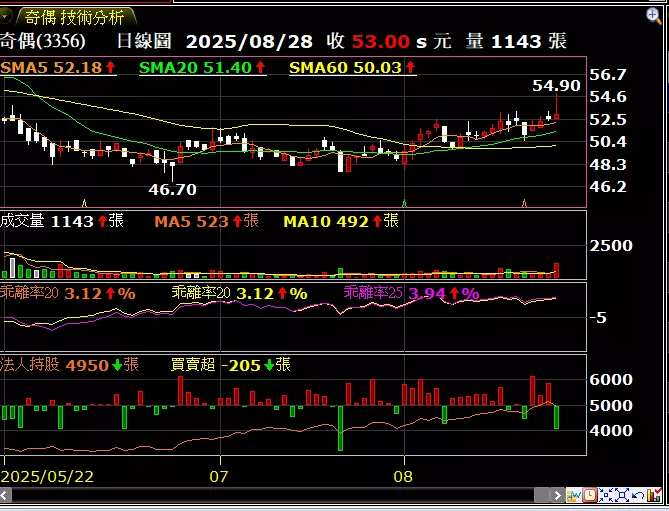This screenshot has width=669, height=511.
Task: Select the 奇偶 技術分析 tab
Action: tap(75, 17)
